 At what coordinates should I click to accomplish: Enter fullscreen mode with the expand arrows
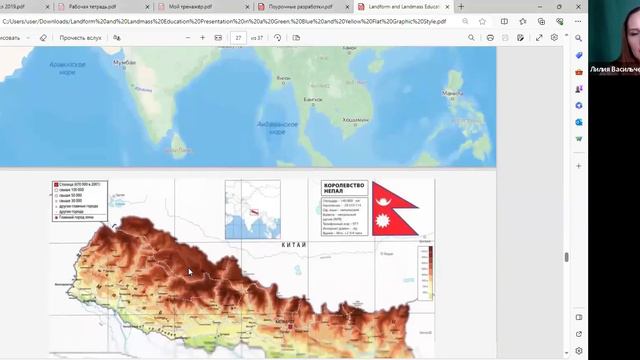pyautogui.click(x=539, y=38)
